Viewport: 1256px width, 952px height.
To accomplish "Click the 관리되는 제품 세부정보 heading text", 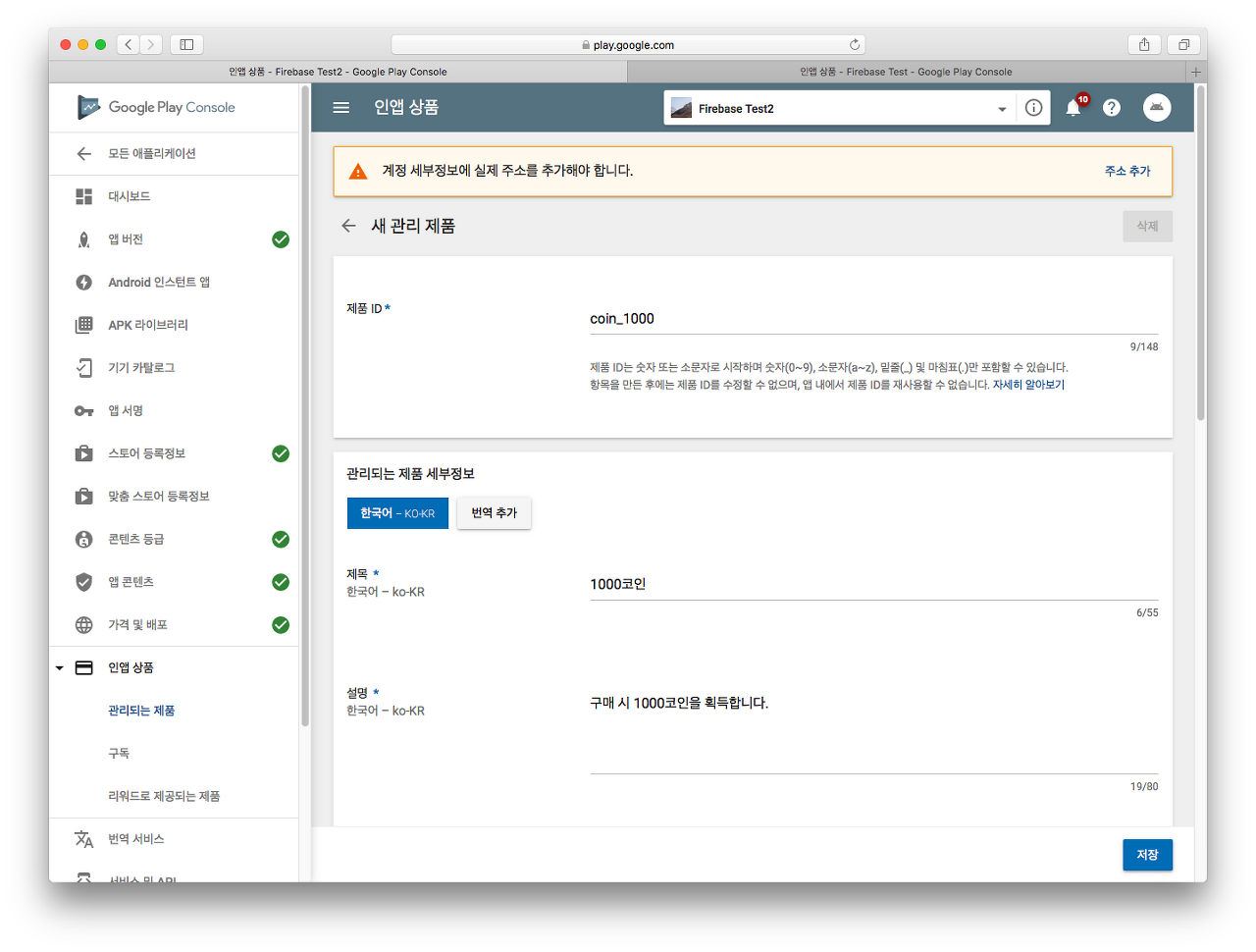I will click(410, 474).
